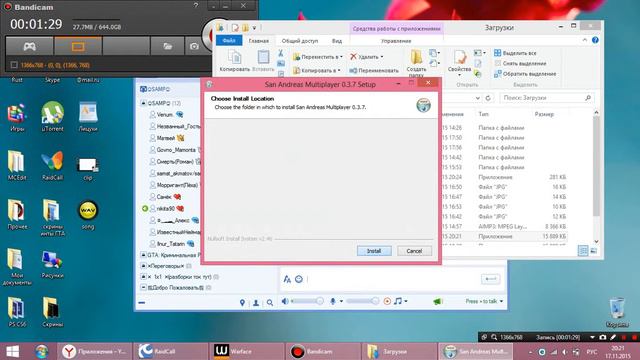Open the Windows Start button

(x=13, y=351)
